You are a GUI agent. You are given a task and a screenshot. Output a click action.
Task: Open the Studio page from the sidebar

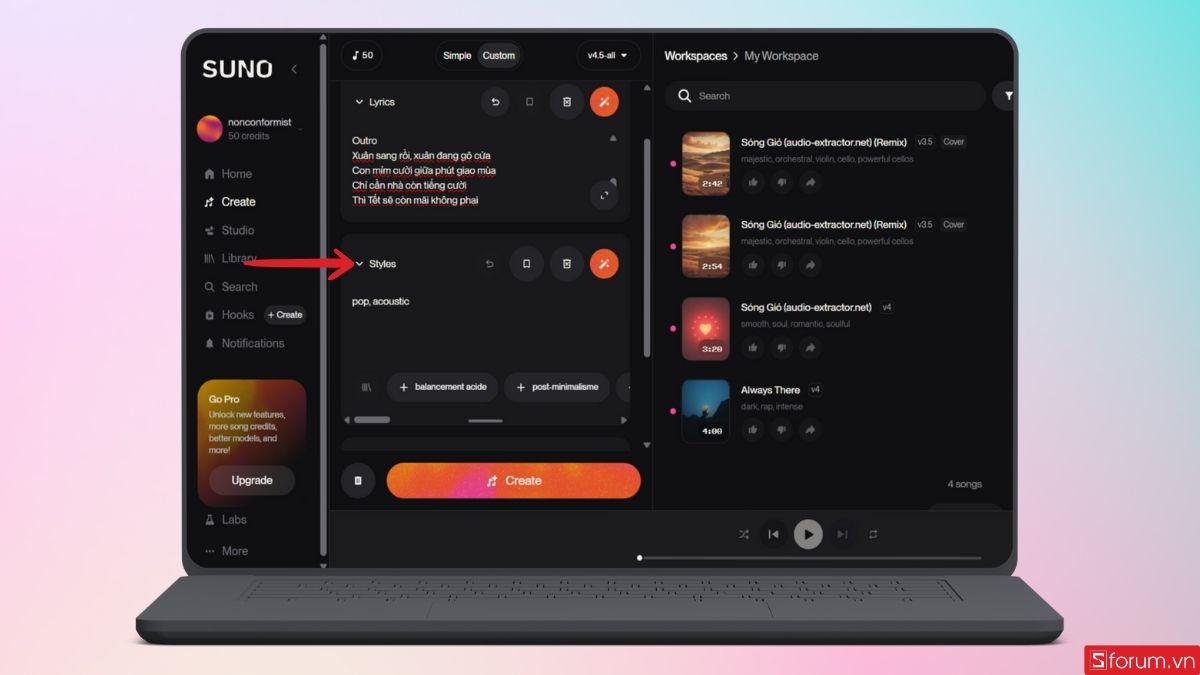coord(229,230)
